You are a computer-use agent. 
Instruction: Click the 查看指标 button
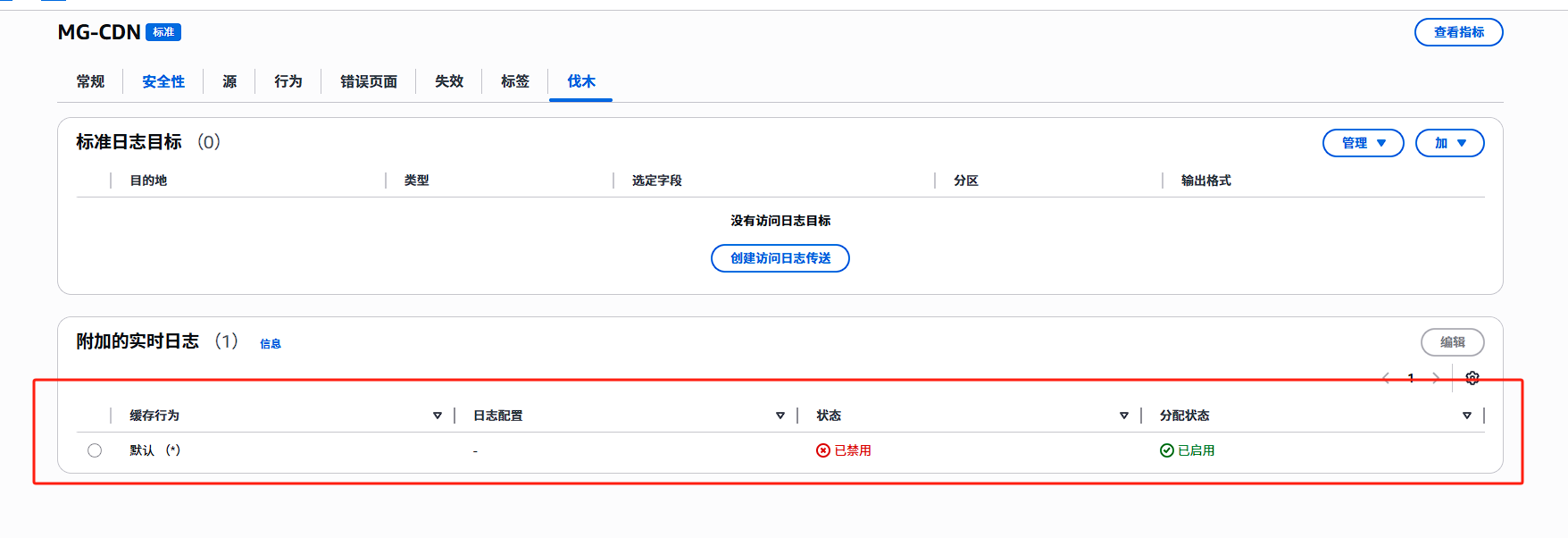(x=1458, y=32)
